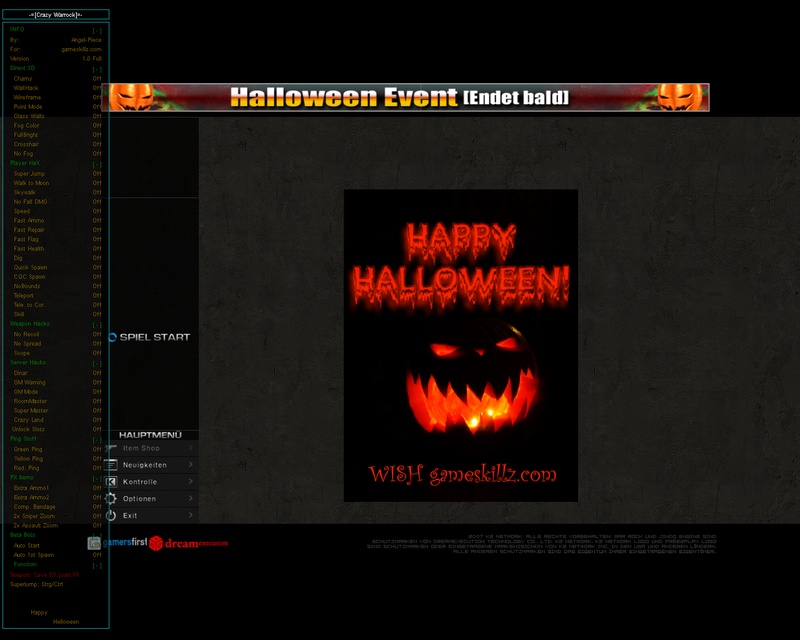This screenshot has height=640, width=800.
Task: Click the gear icon beside Optionen
Action: point(111,499)
